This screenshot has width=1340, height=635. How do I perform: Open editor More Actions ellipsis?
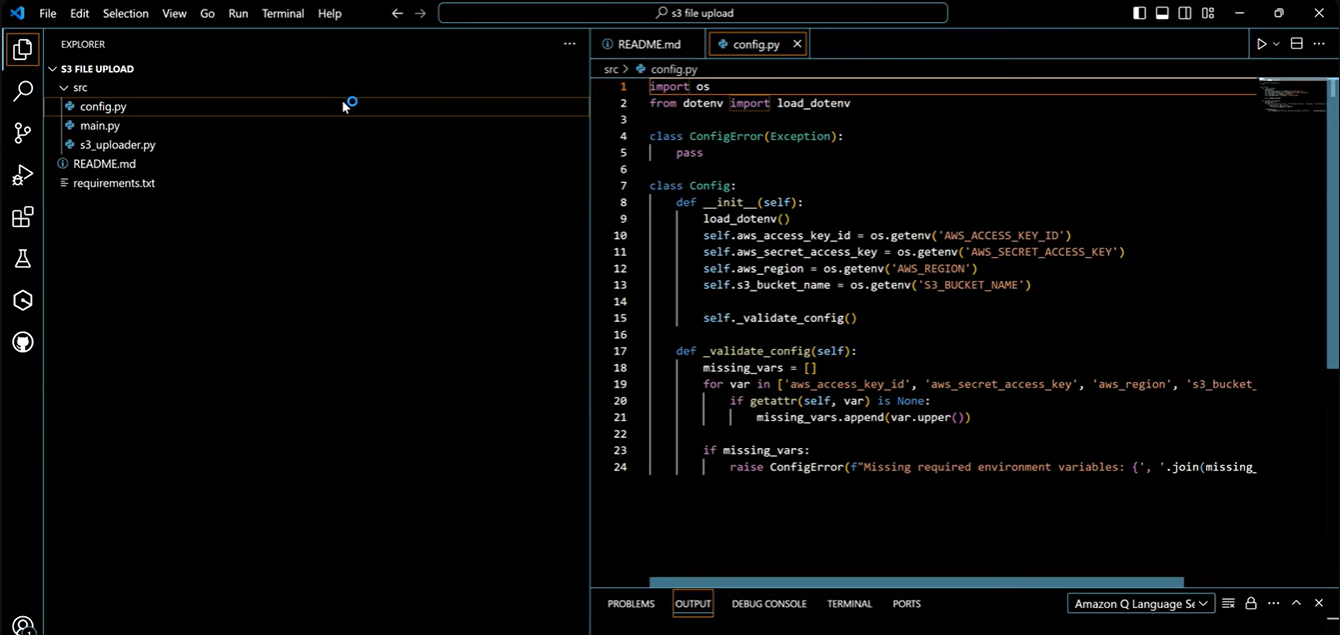coord(1320,44)
